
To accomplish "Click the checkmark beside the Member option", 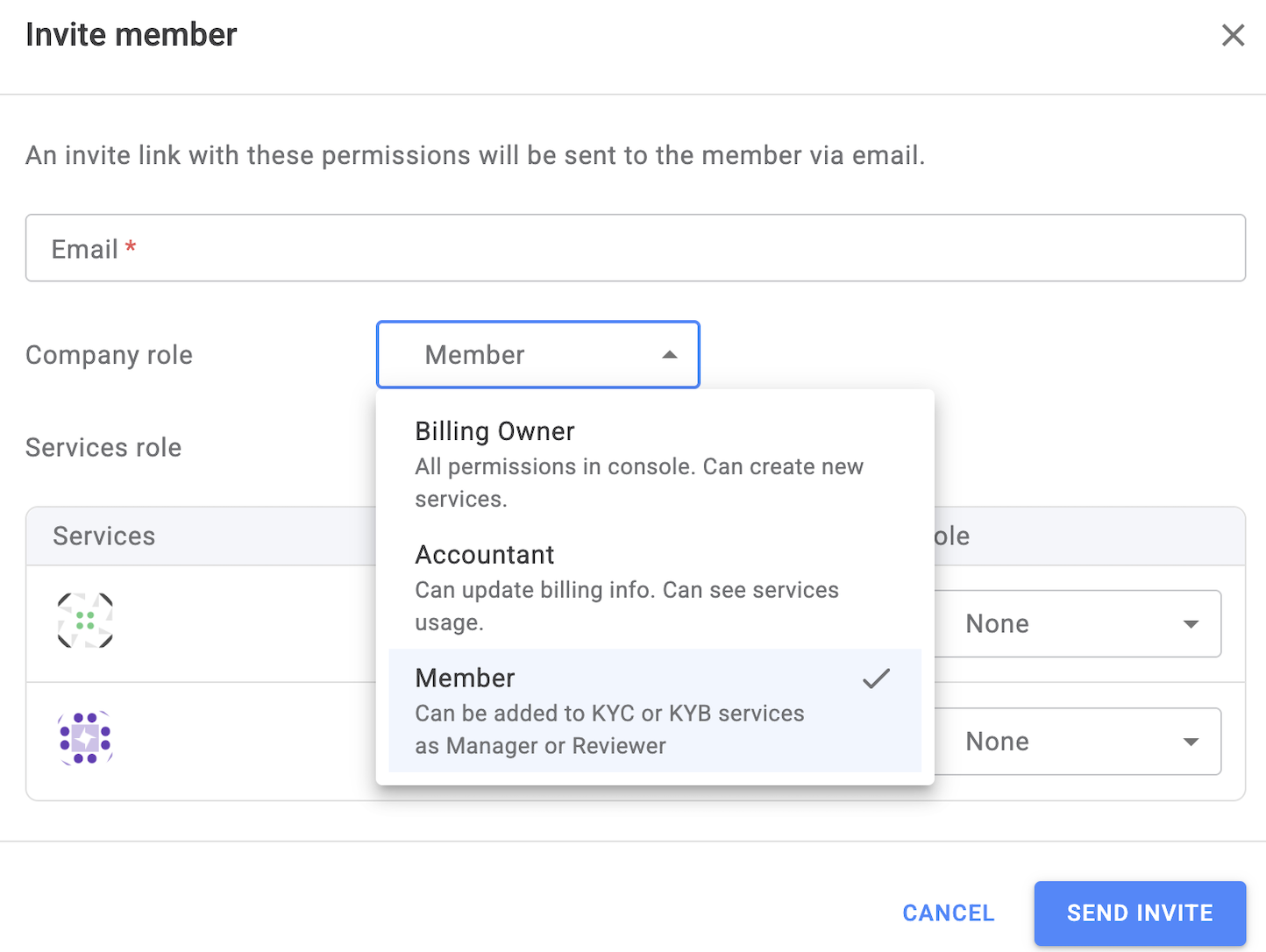I will [876, 678].
